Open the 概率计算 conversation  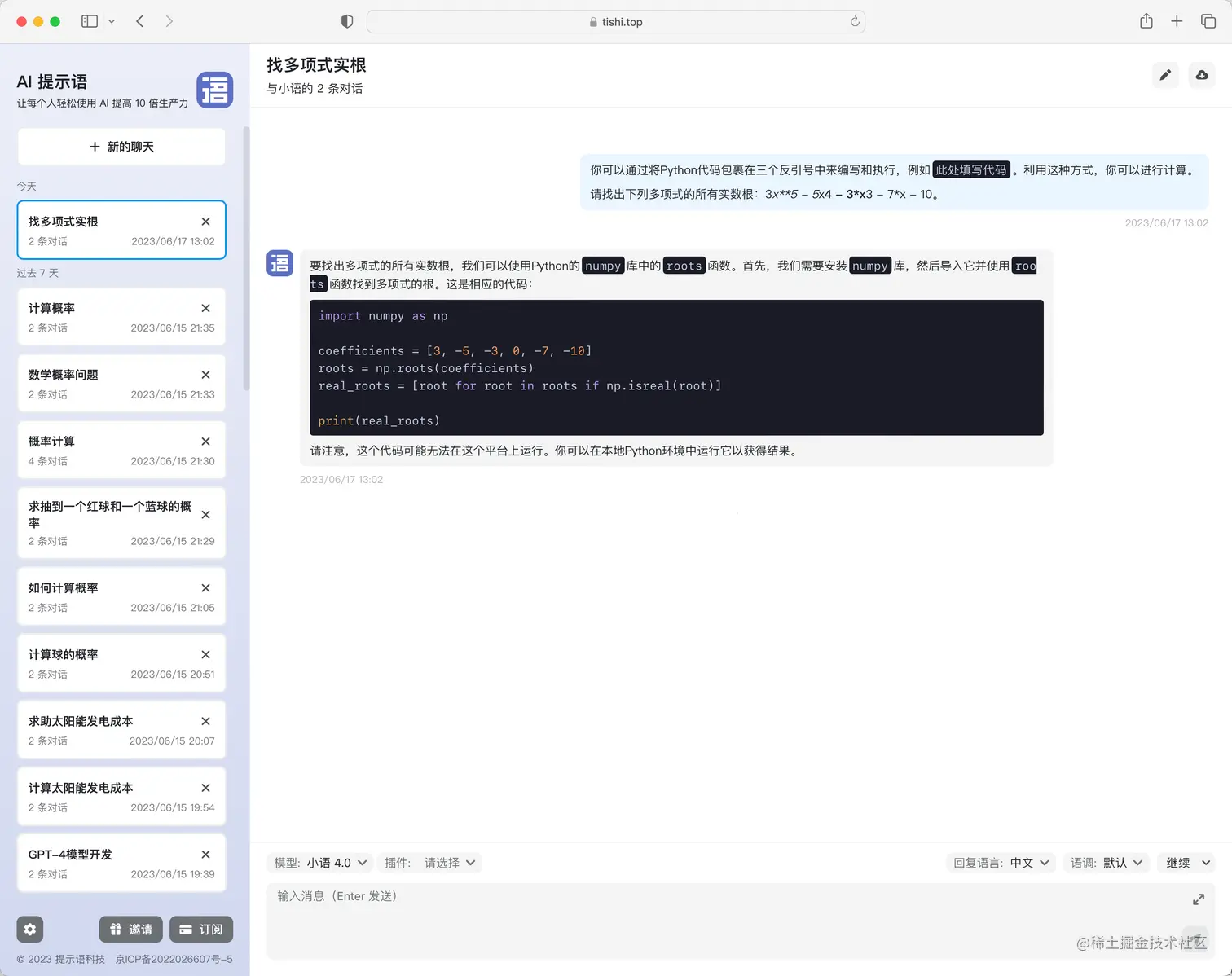(121, 451)
